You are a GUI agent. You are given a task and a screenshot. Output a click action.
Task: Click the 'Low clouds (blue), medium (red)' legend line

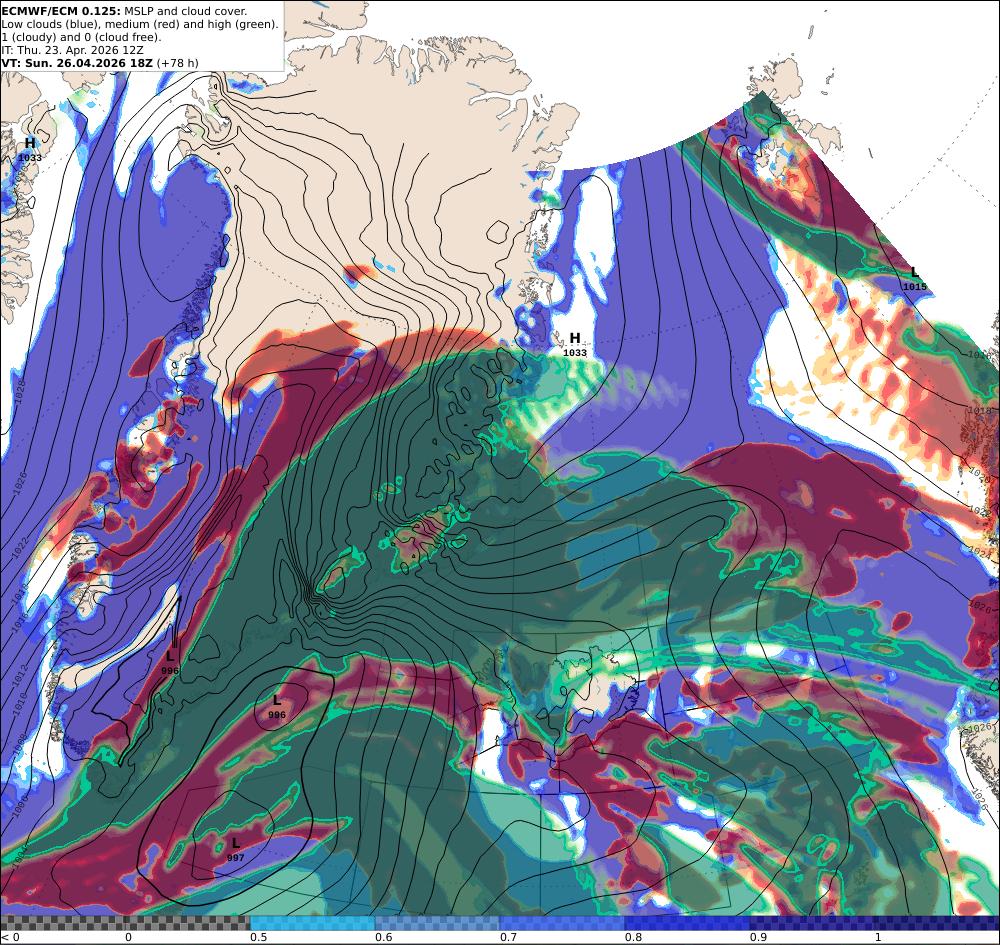[x=140, y=24]
